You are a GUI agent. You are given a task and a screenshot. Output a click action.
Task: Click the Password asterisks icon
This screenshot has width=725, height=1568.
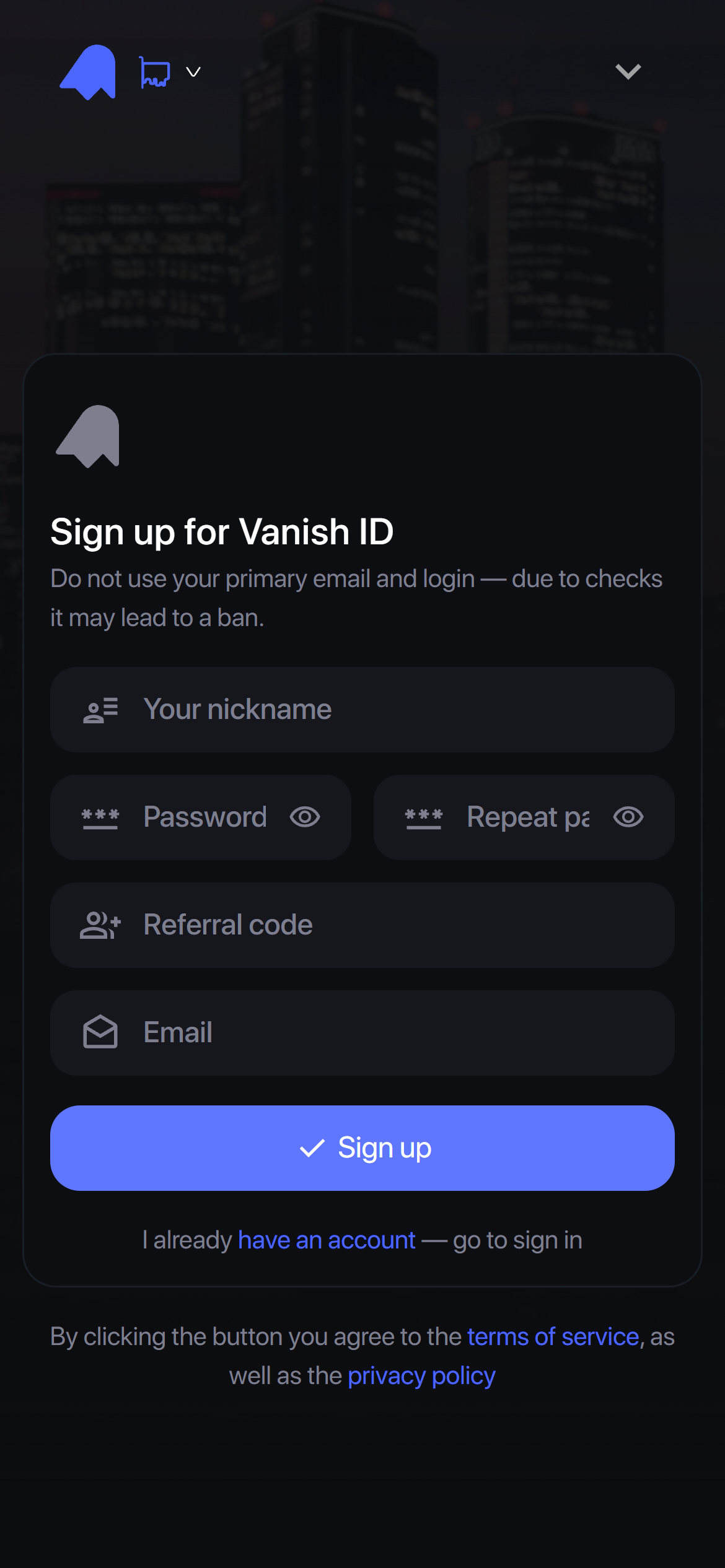pos(100,817)
